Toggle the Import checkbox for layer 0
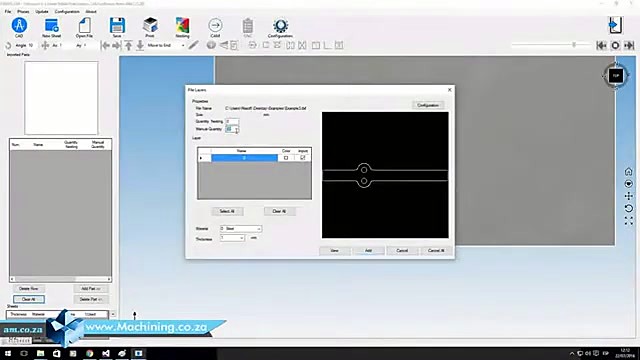 pos(302,158)
